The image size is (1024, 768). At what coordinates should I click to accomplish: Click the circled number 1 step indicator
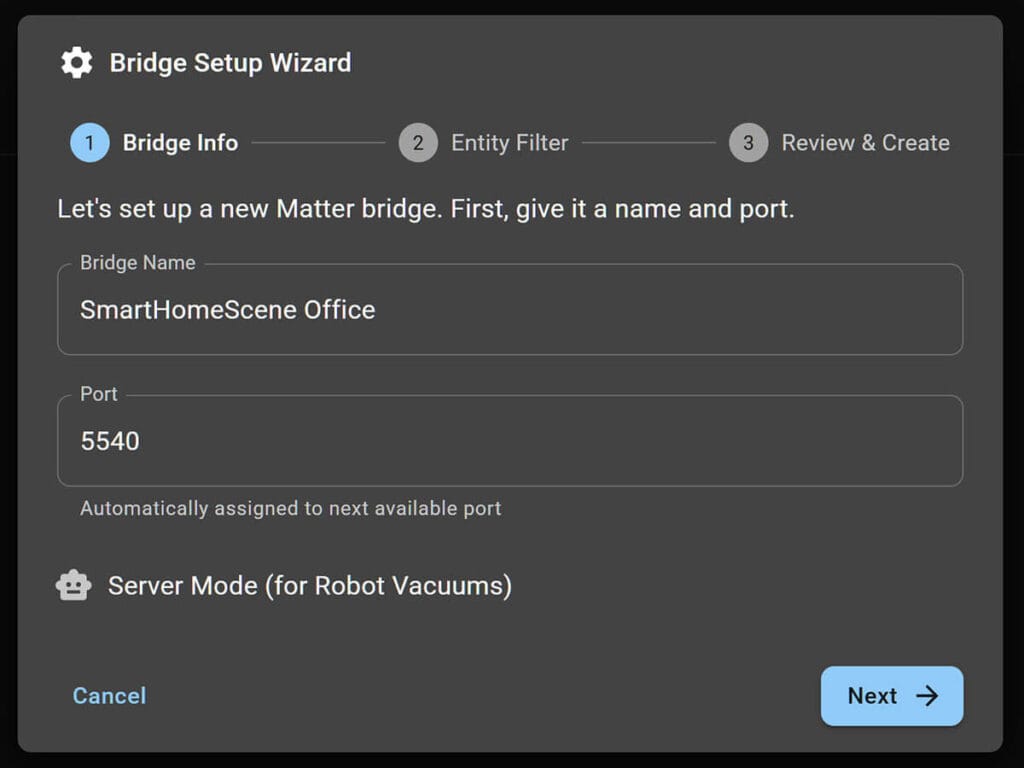point(89,143)
